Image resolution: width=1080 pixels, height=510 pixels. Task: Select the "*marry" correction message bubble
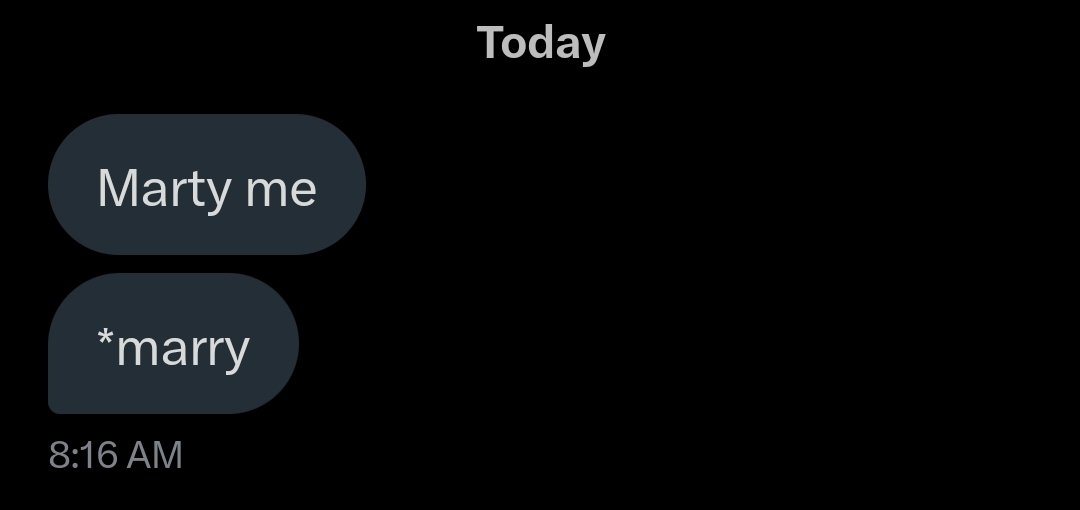tap(173, 343)
